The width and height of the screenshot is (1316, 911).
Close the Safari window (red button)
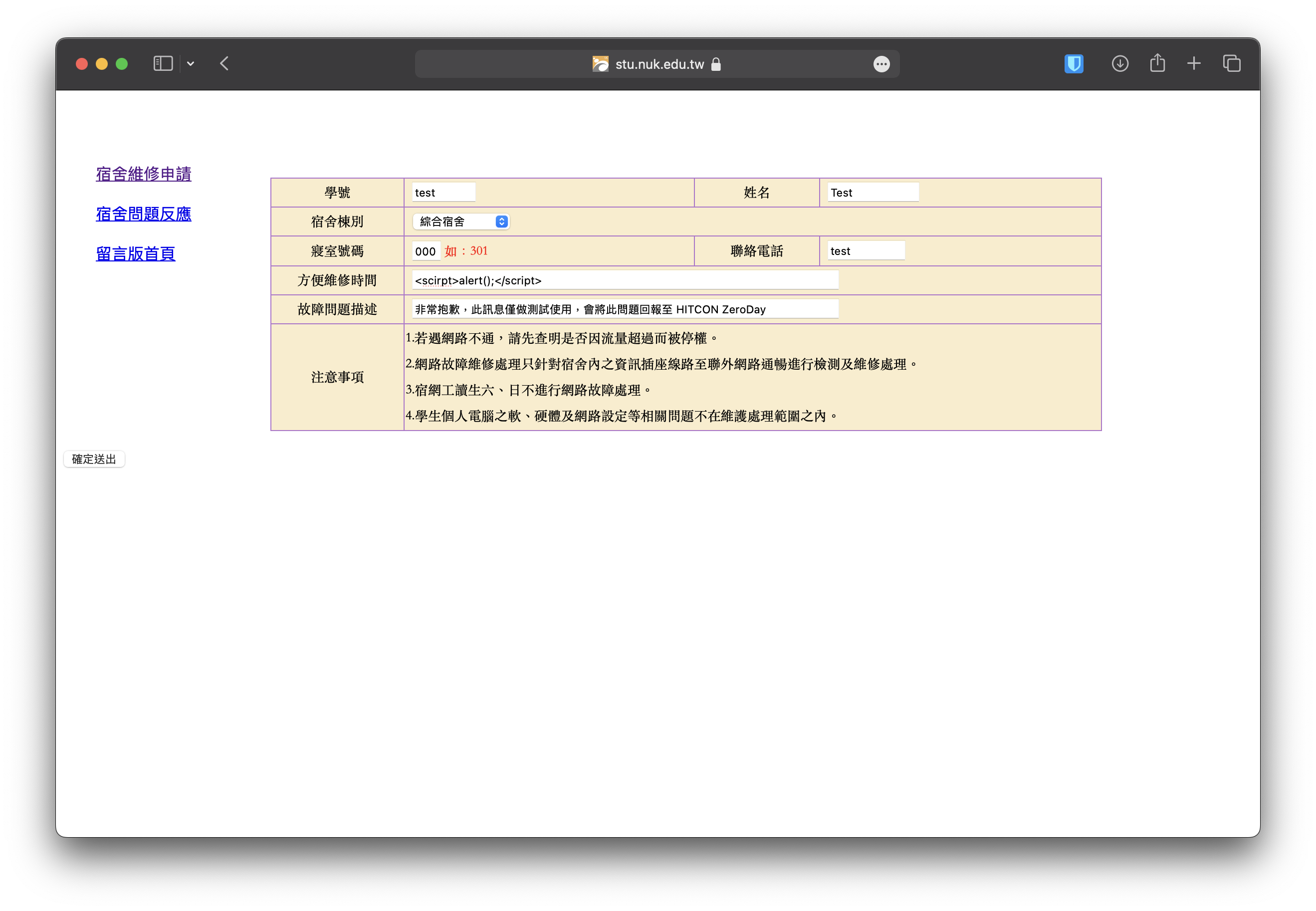(x=82, y=64)
